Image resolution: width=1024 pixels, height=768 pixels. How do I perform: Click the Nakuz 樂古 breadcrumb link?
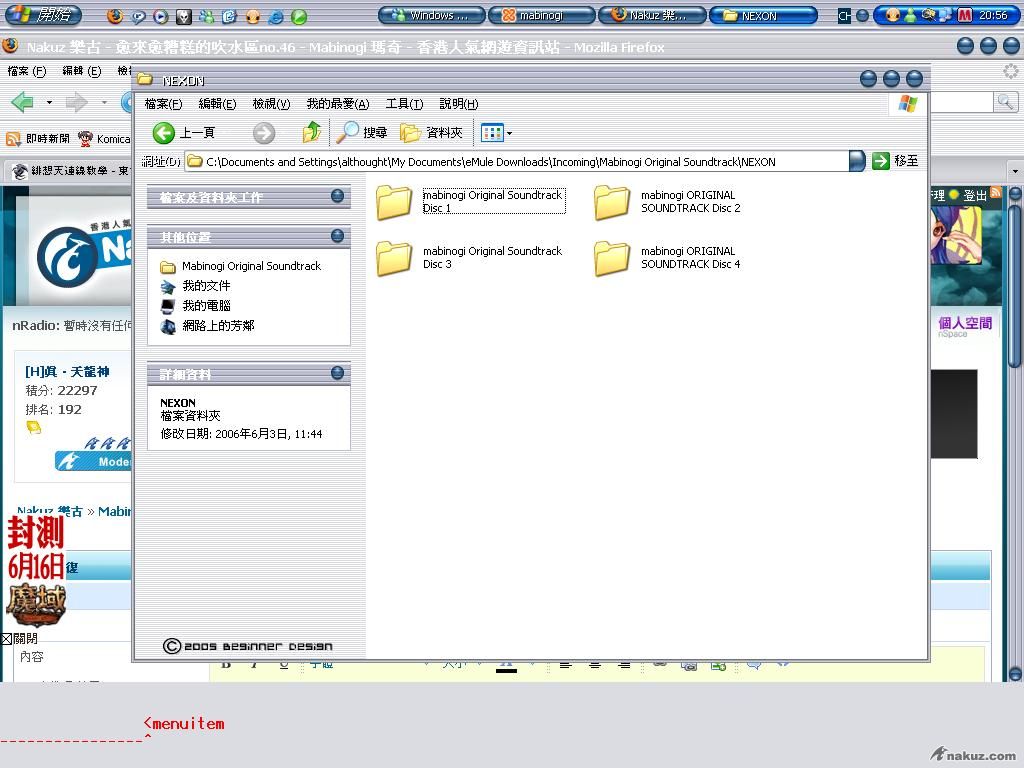(50, 511)
